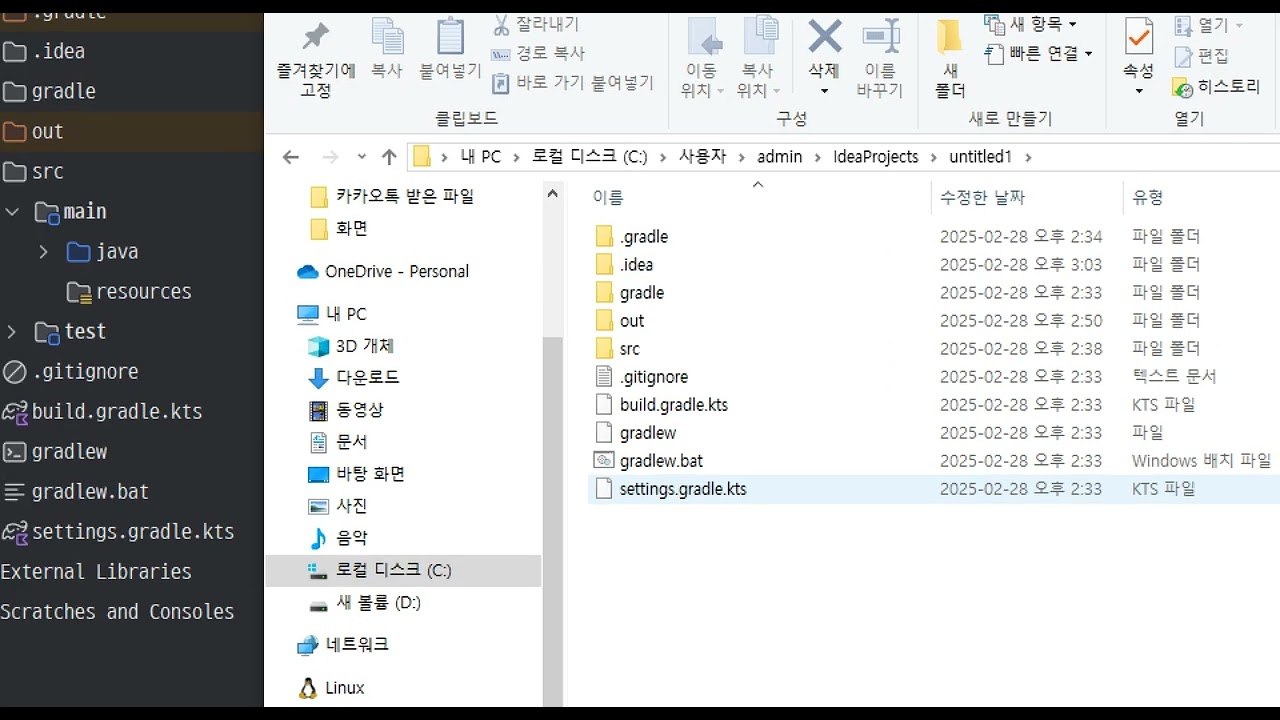Click Open (열기) in the ribbon

[1208, 25]
